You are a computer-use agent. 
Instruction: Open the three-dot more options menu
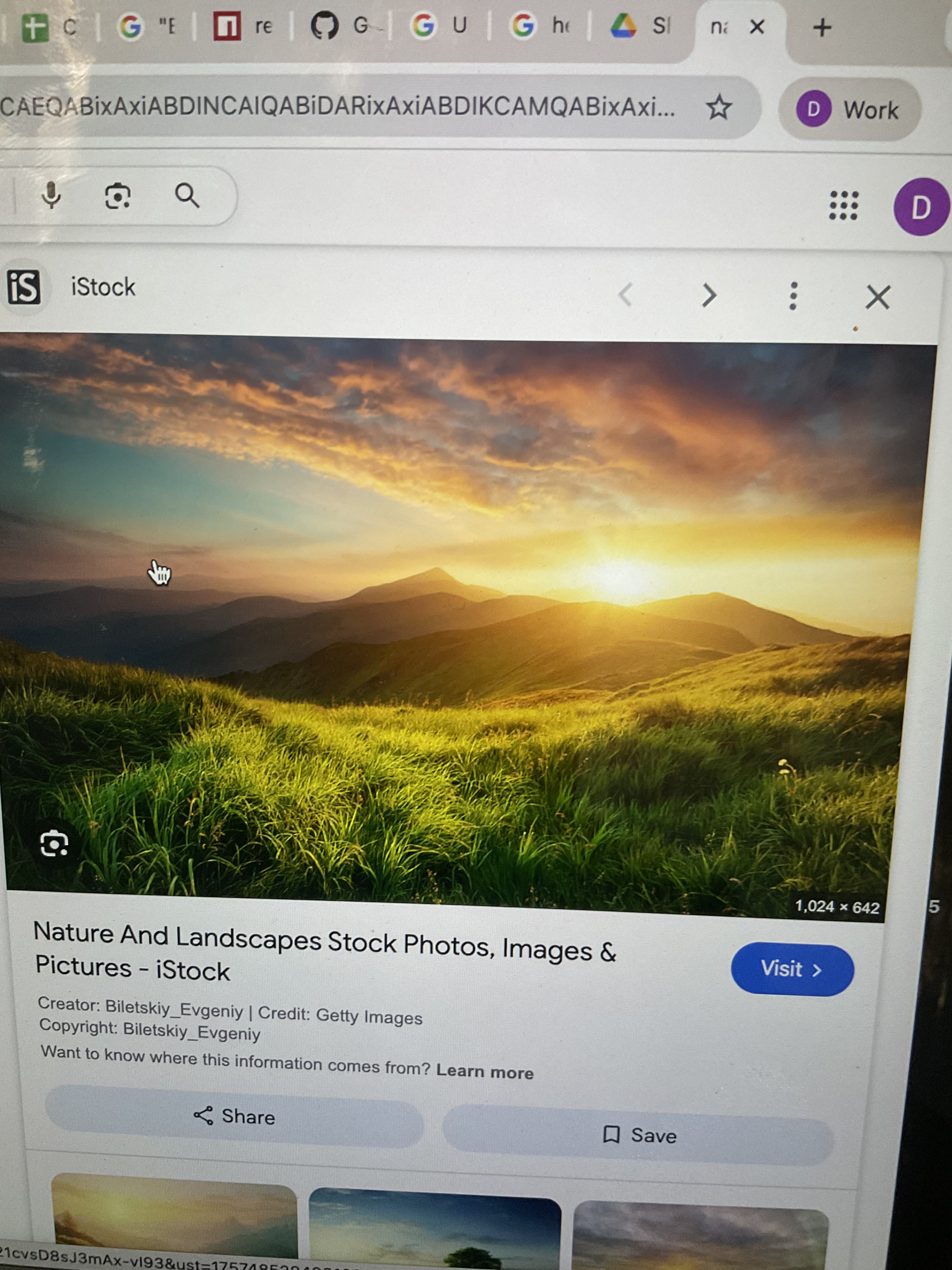point(793,296)
